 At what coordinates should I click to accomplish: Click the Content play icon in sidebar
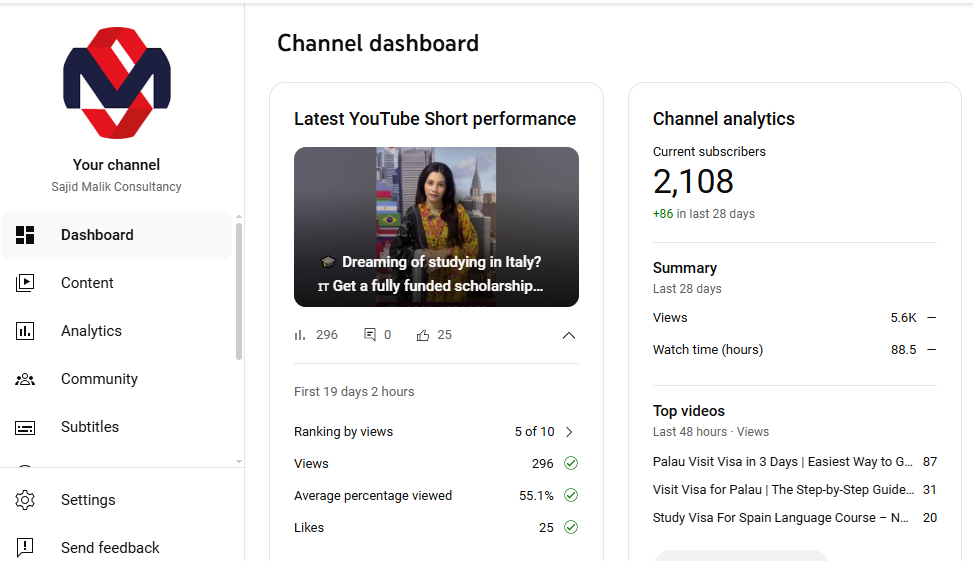coord(25,283)
